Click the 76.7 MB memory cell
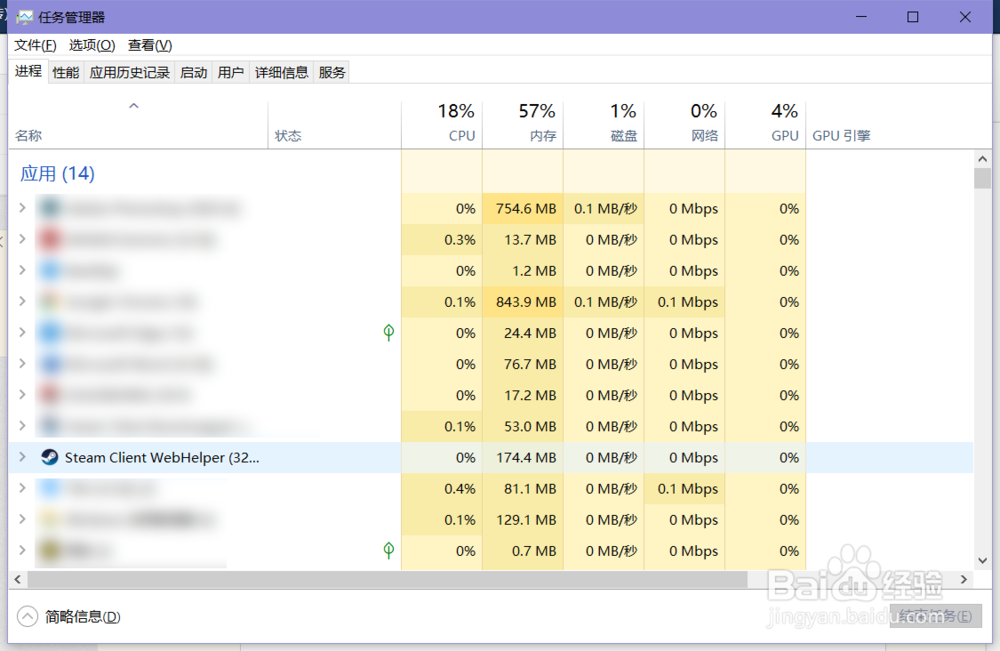The width and height of the screenshot is (1000, 651). point(523,364)
